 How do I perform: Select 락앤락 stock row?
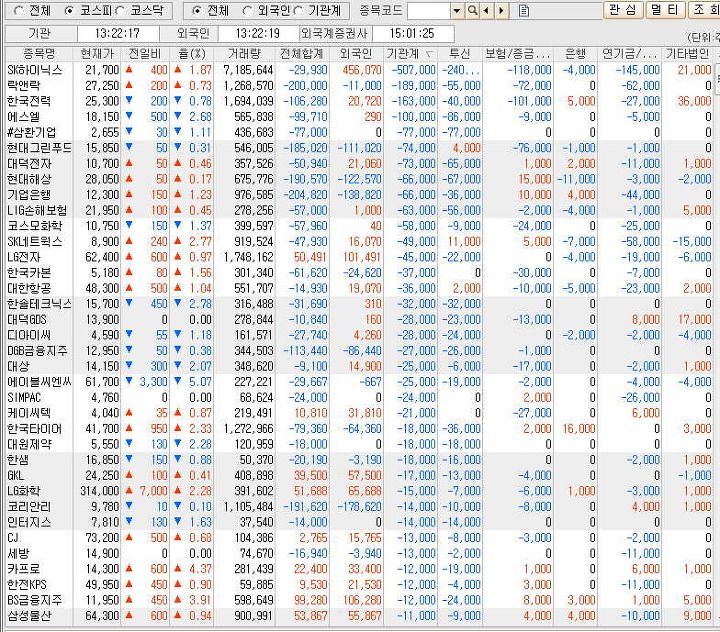point(359,86)
